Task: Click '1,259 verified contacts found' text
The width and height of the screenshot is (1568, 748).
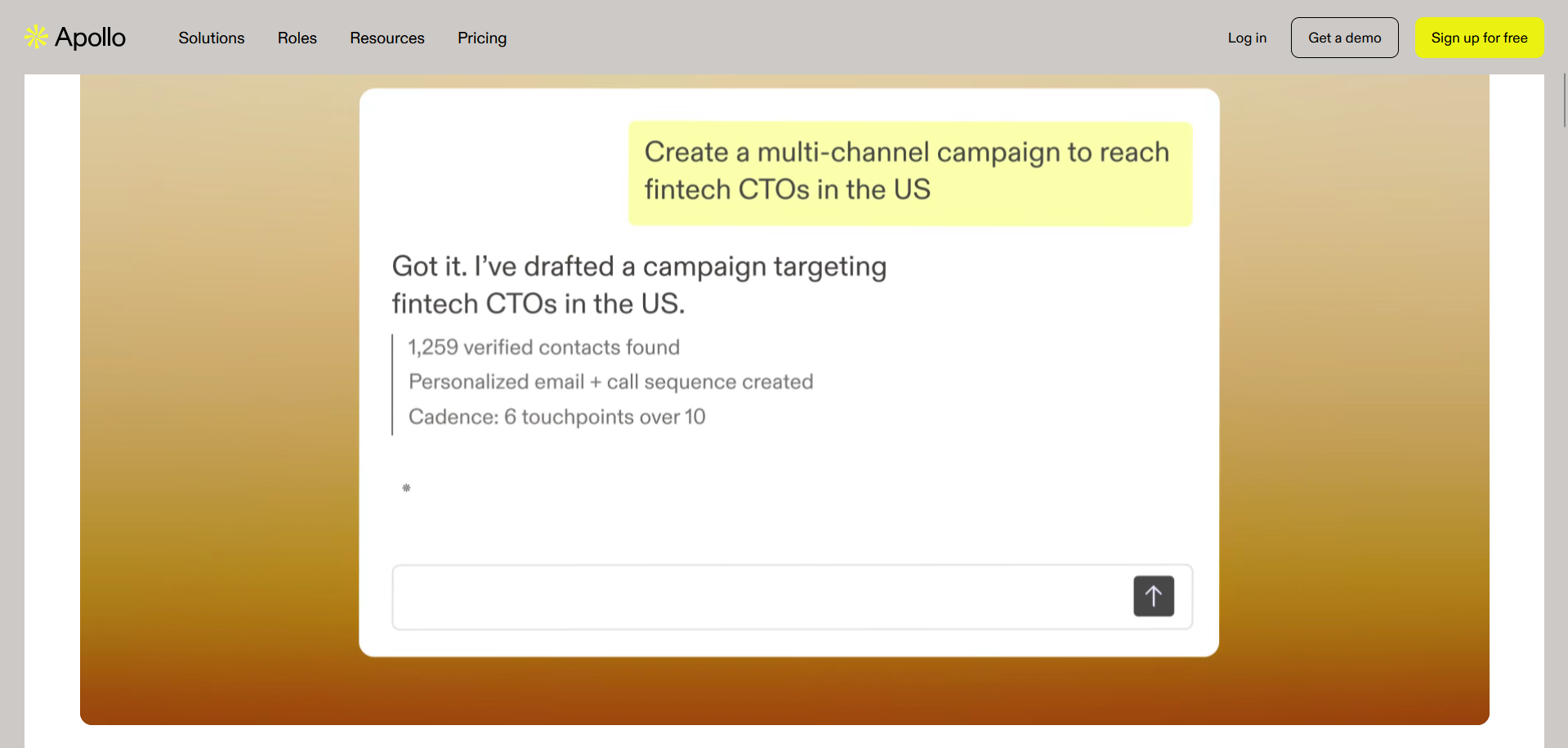Action: pyautogui.click(x=544, y=347)
